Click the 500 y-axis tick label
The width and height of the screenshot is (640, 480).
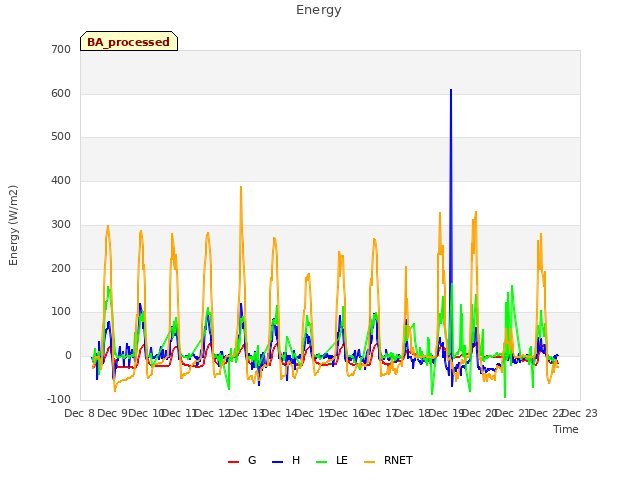pyautogui.click(x=61, y=137)
